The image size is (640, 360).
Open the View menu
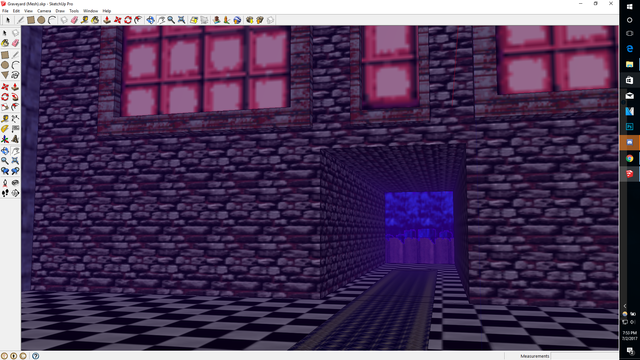click(29, 11)
